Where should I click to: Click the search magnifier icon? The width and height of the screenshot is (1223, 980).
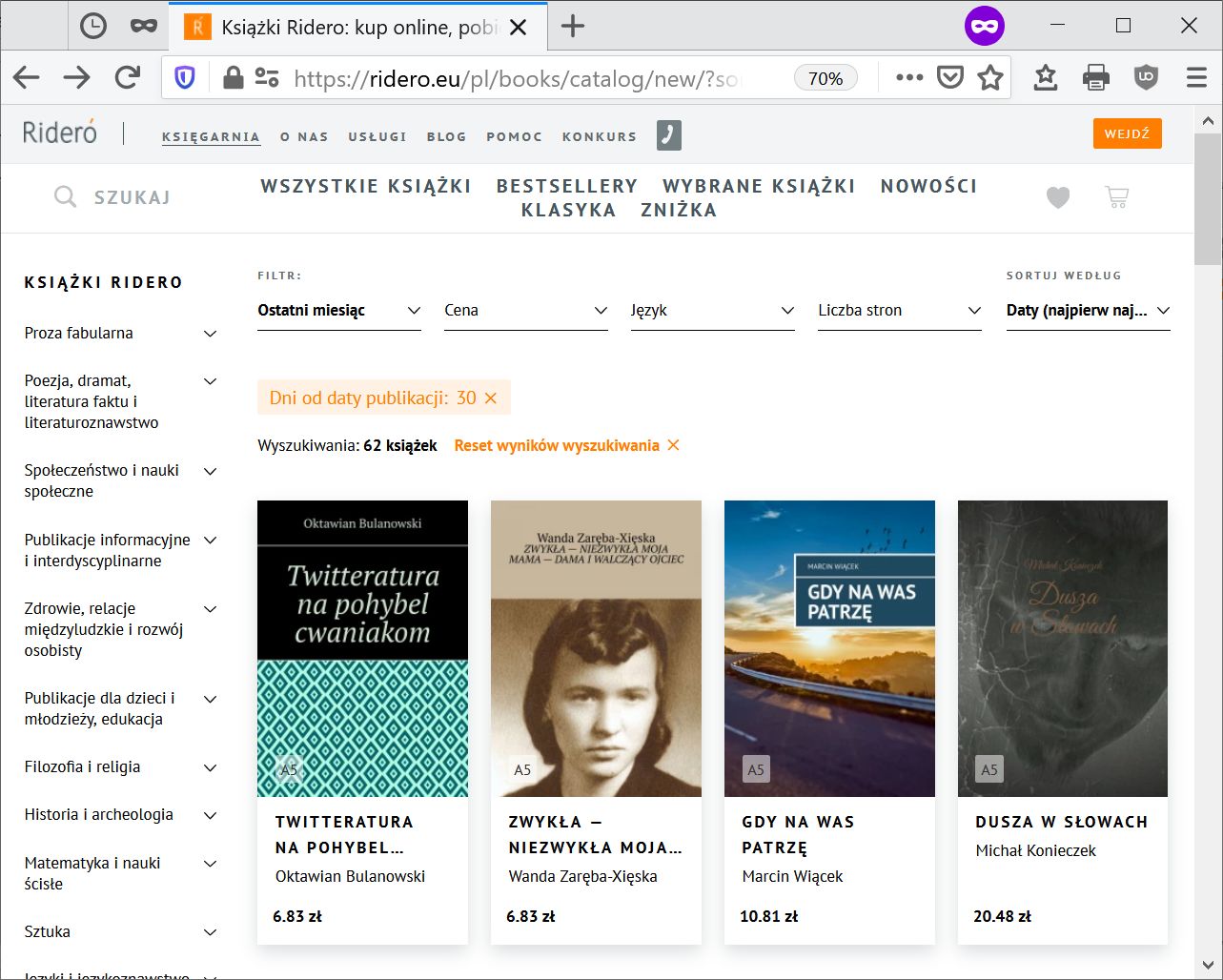65,197
